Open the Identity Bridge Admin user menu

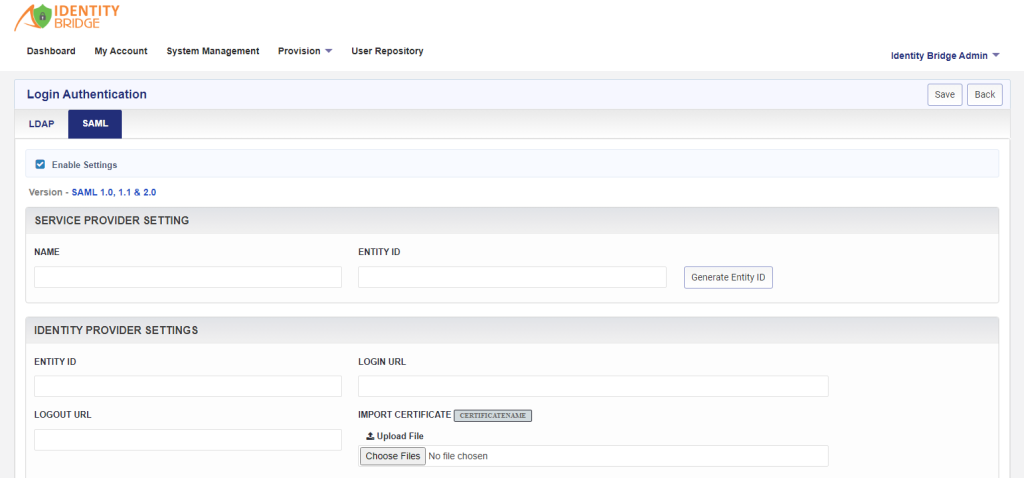click(x=945, y=56)
